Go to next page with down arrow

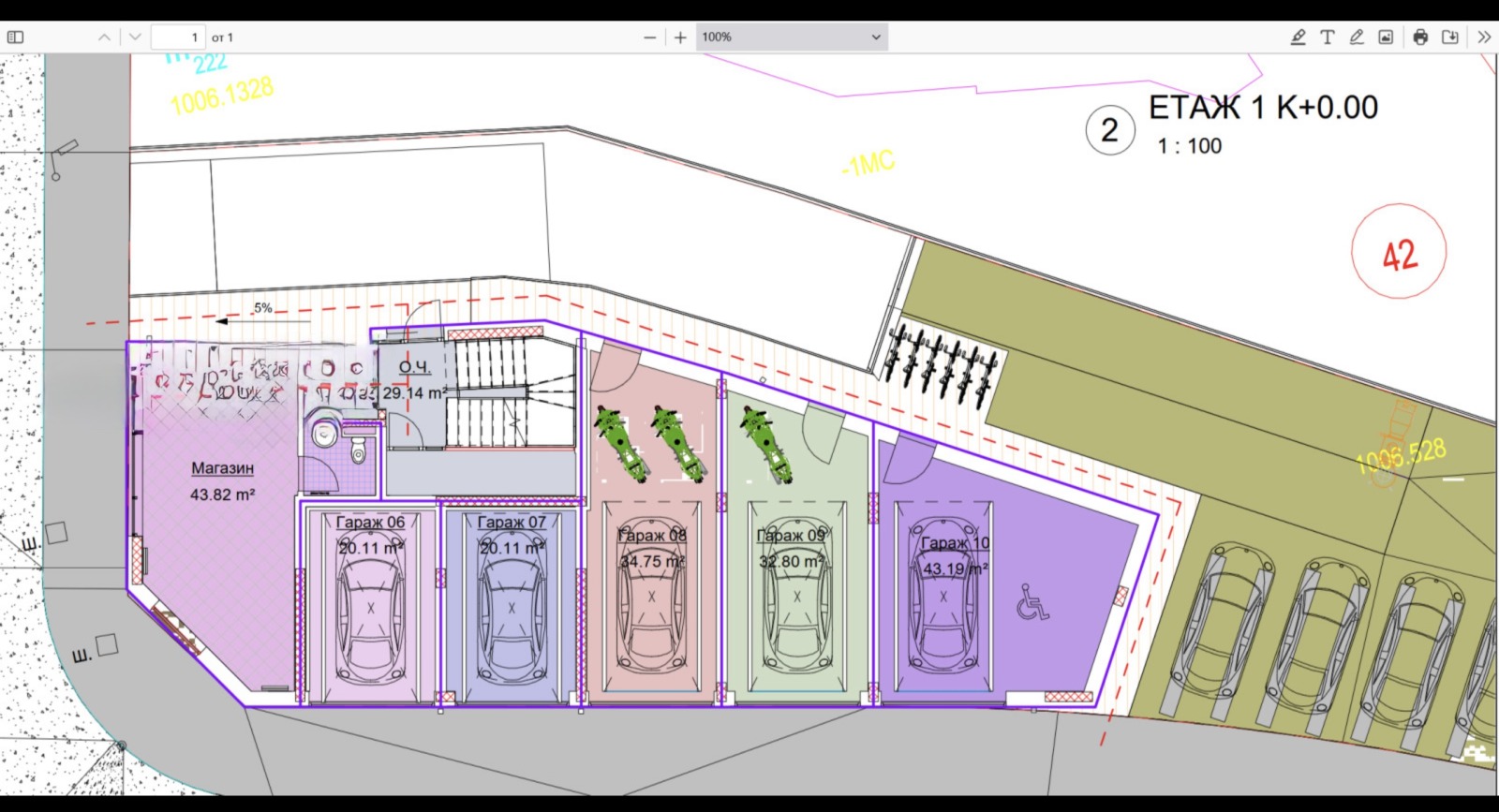click(x=135, y=37)
